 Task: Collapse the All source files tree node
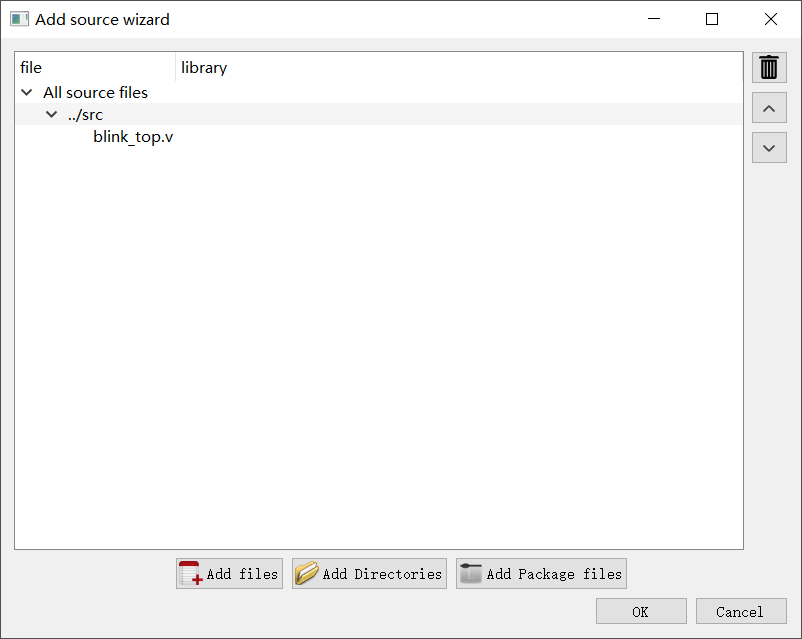[x=27, y=93]
